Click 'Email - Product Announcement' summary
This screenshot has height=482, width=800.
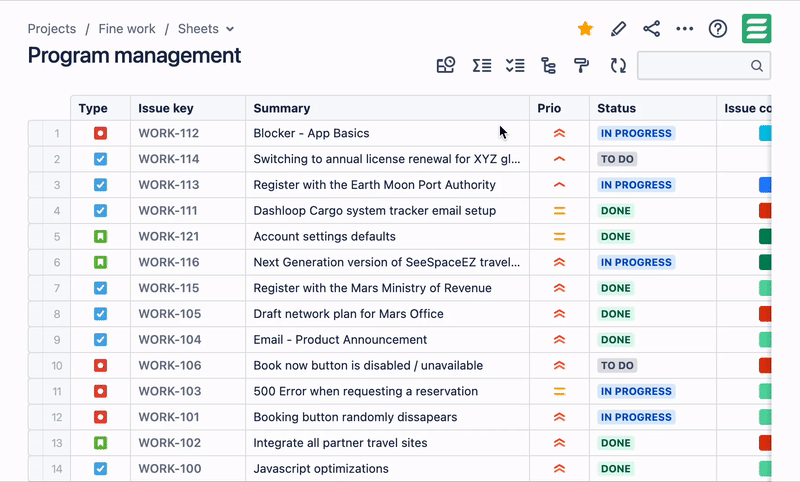(340, 340)
